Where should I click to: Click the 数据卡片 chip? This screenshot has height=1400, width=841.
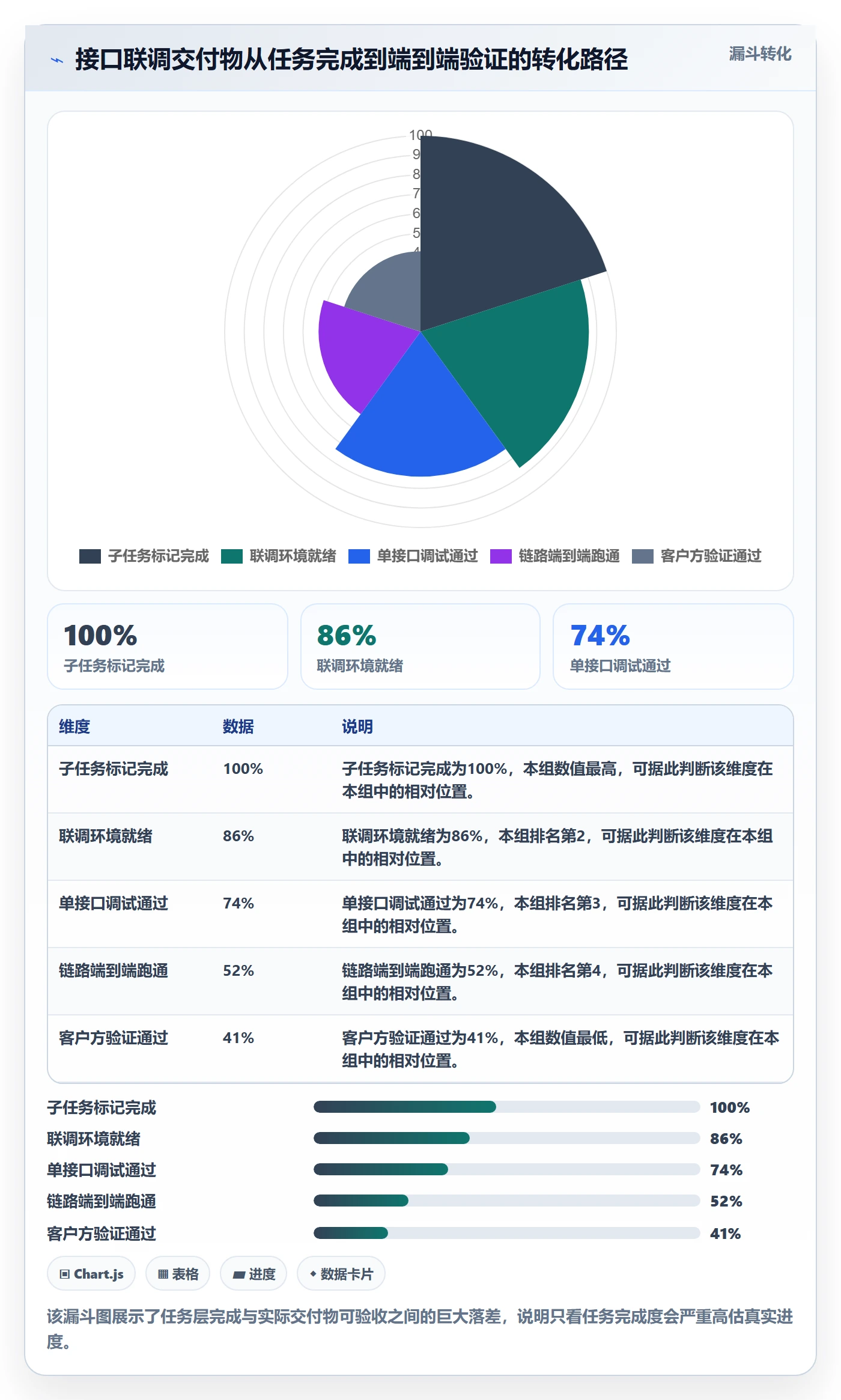(x=341, y=1273)
